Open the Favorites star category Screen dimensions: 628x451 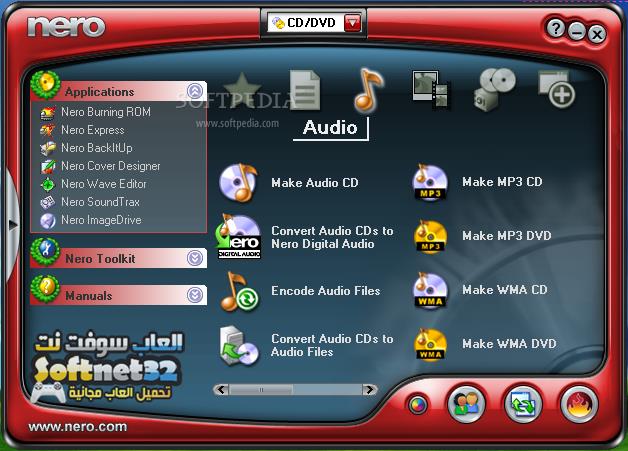(242, 91)
